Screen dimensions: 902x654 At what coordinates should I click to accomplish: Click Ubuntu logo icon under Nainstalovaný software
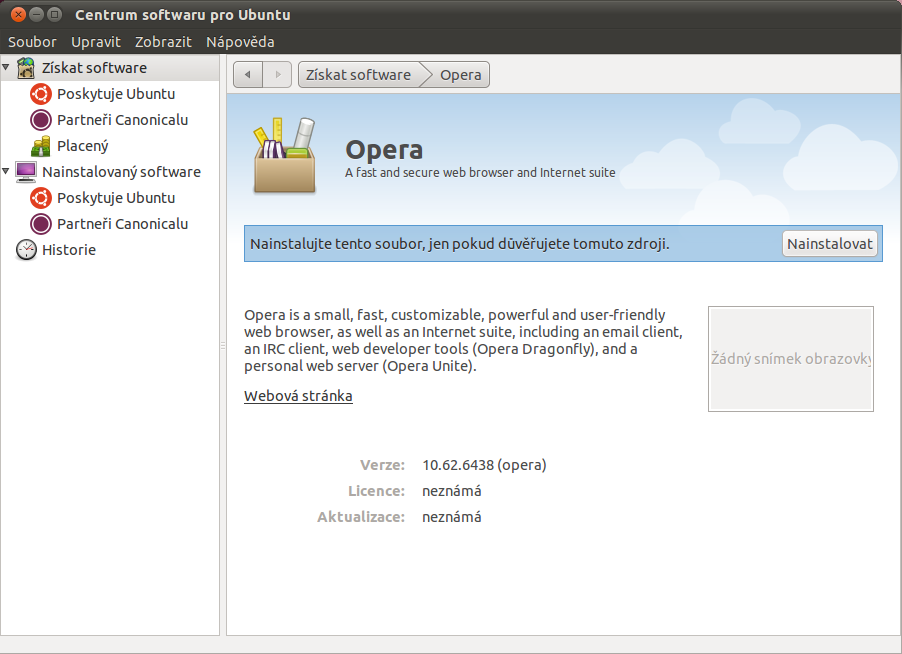[41, 198]
